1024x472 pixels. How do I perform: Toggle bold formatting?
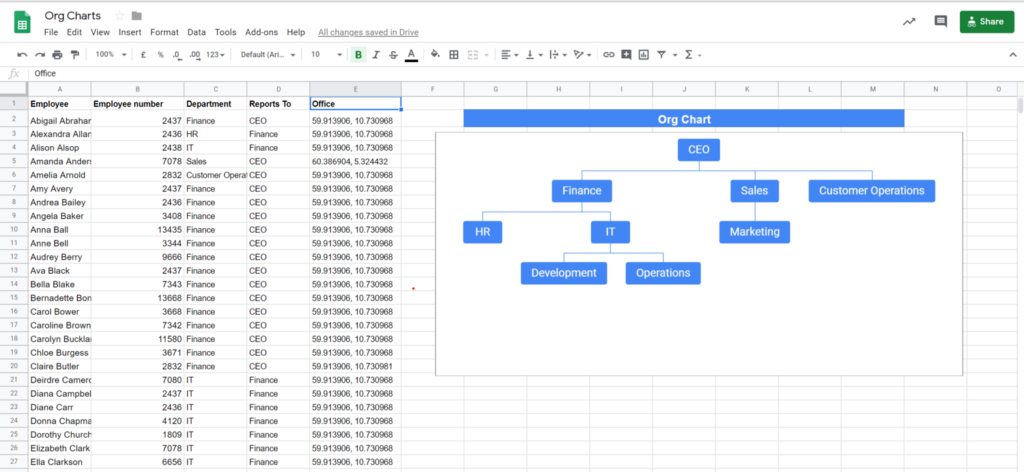tap(358, 55)
